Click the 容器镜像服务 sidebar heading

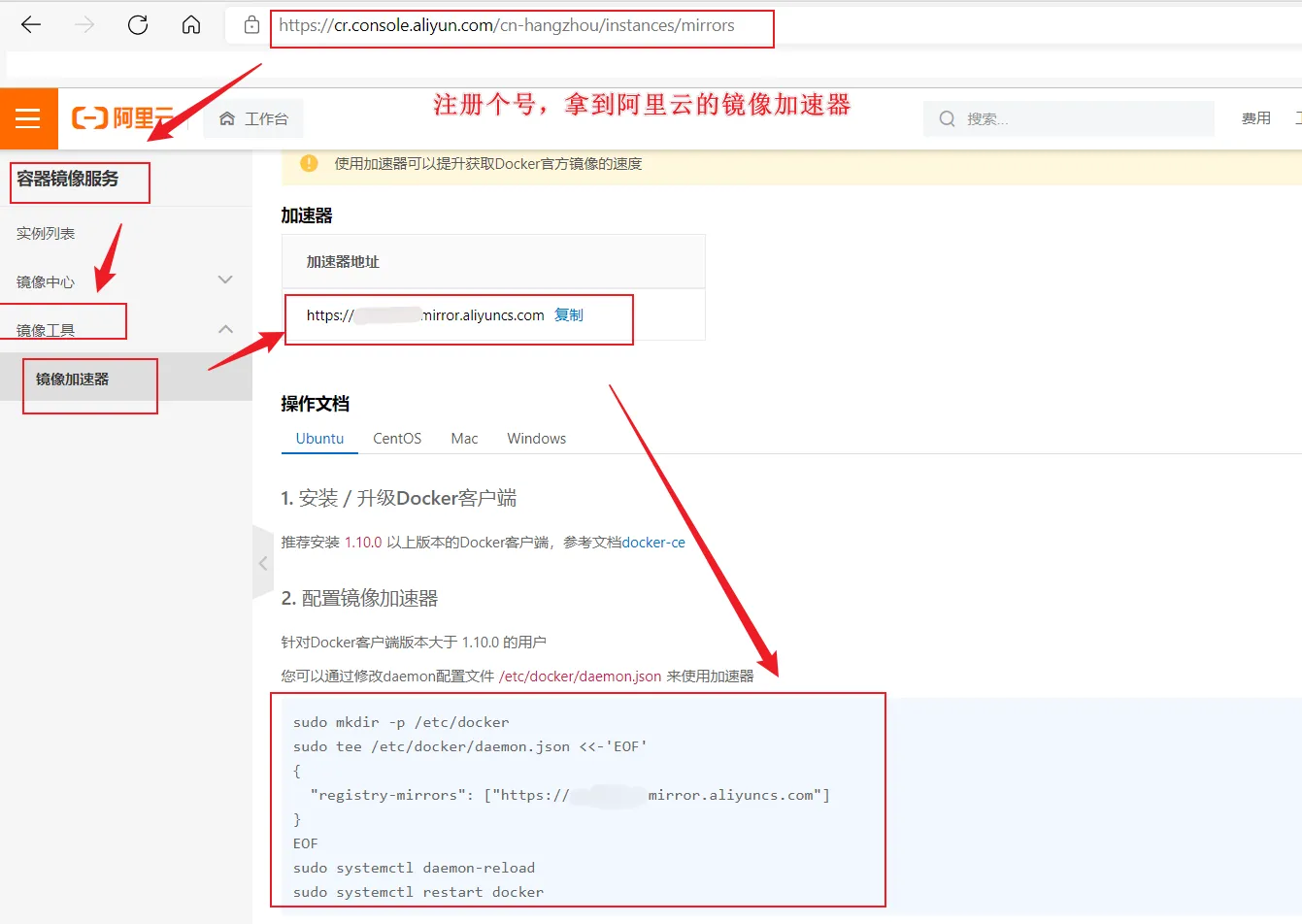pyautogui.click(x=67, y=179)
